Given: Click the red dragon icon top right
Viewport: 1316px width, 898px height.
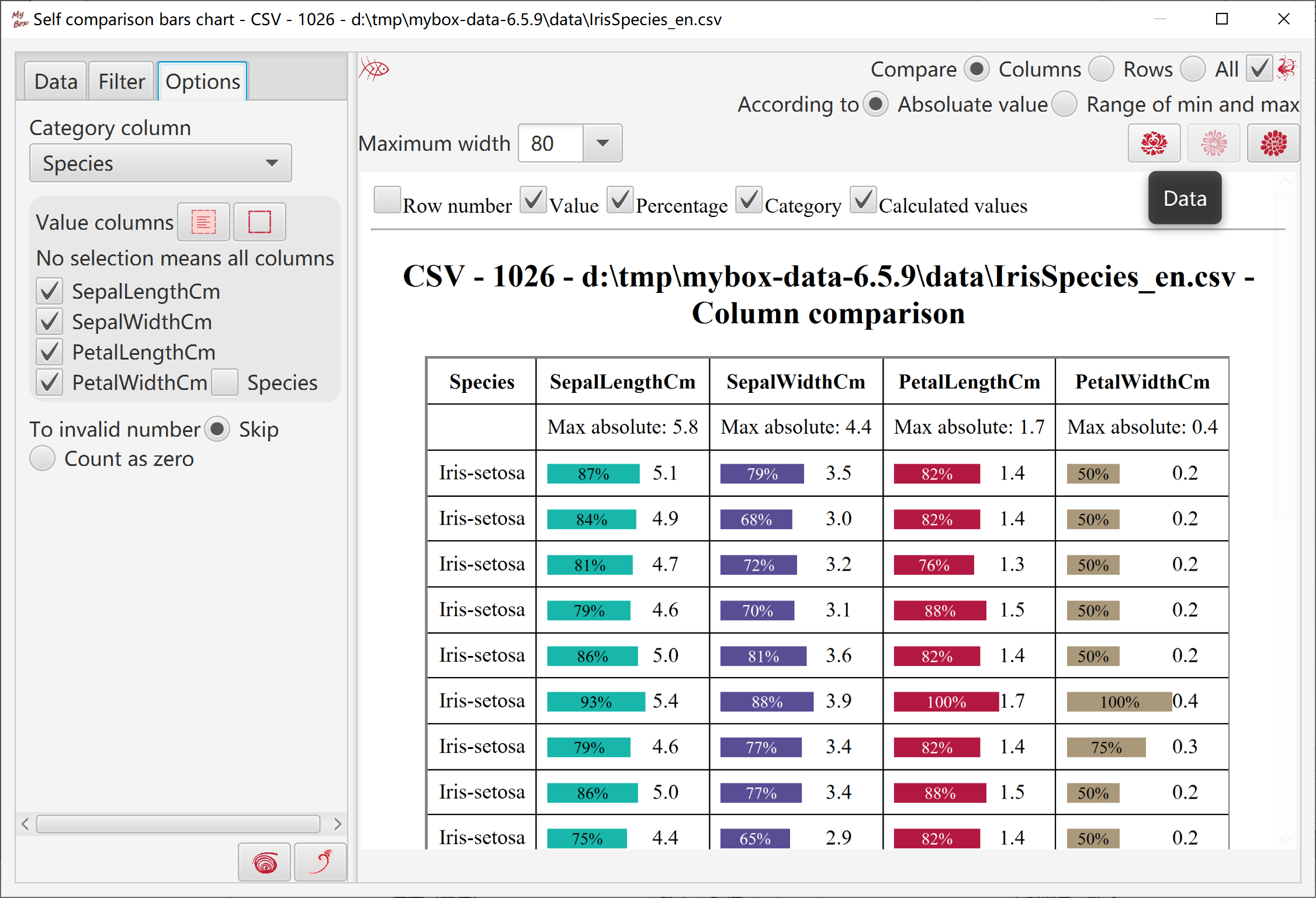Looking at the screenshot, I should pos(1287,69).
